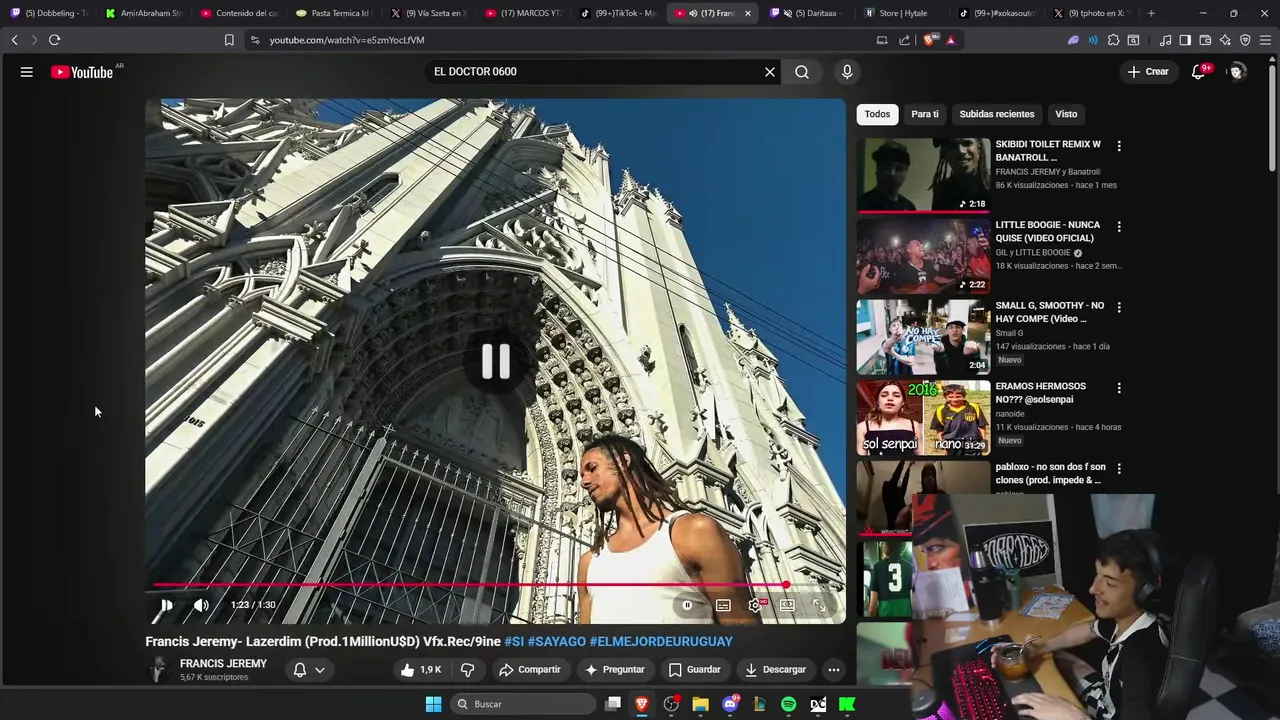1280x720 pixels.
Task: Open Discord from the taskbar
Action: click(730, 704)
